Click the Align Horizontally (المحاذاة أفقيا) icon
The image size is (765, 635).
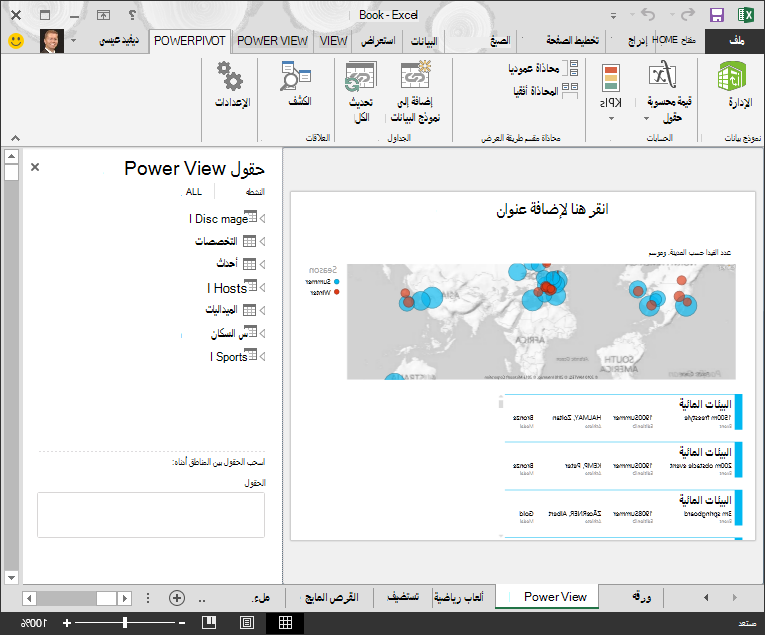click(570, 91)
